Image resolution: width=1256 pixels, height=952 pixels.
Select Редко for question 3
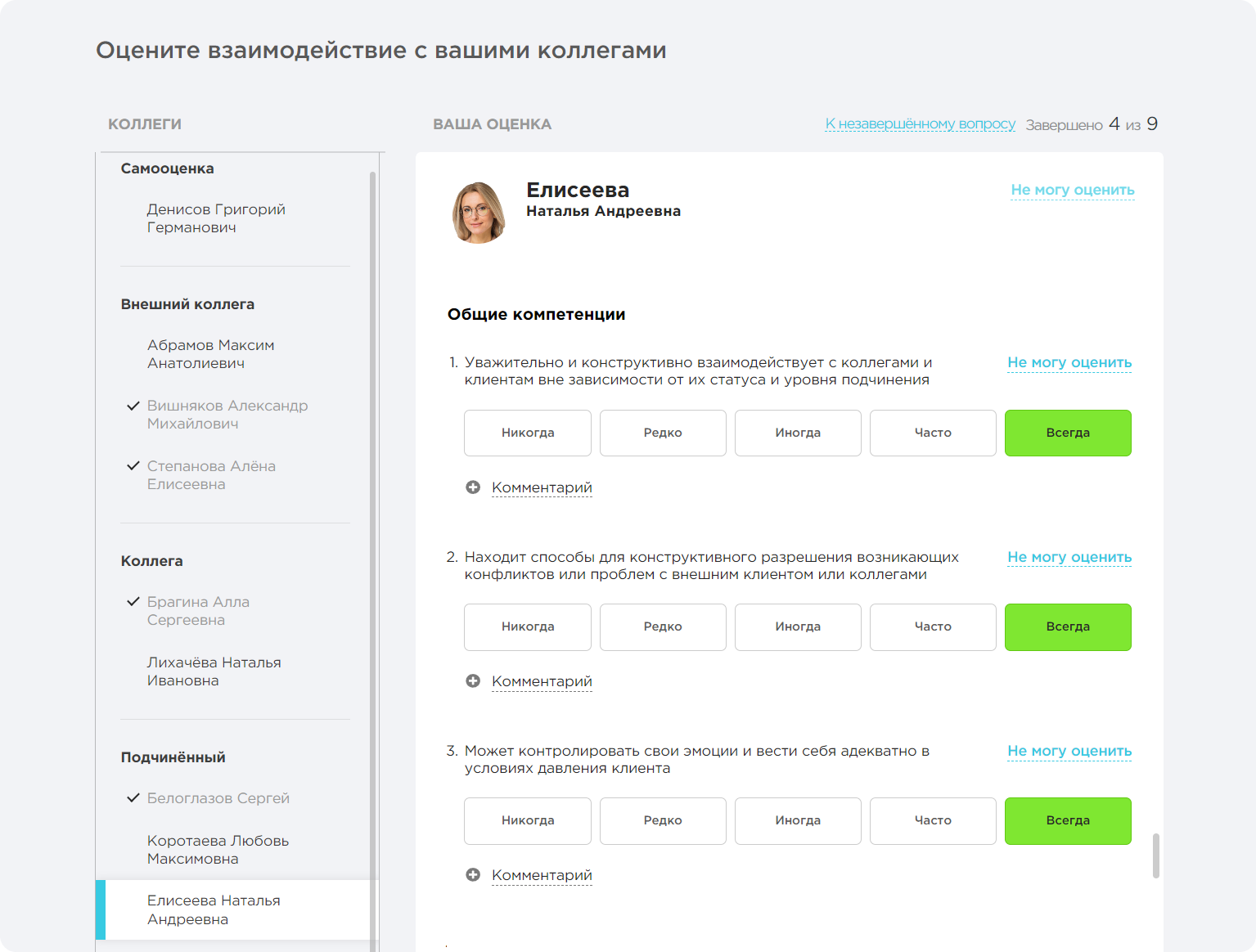click(x=662, y=821)
